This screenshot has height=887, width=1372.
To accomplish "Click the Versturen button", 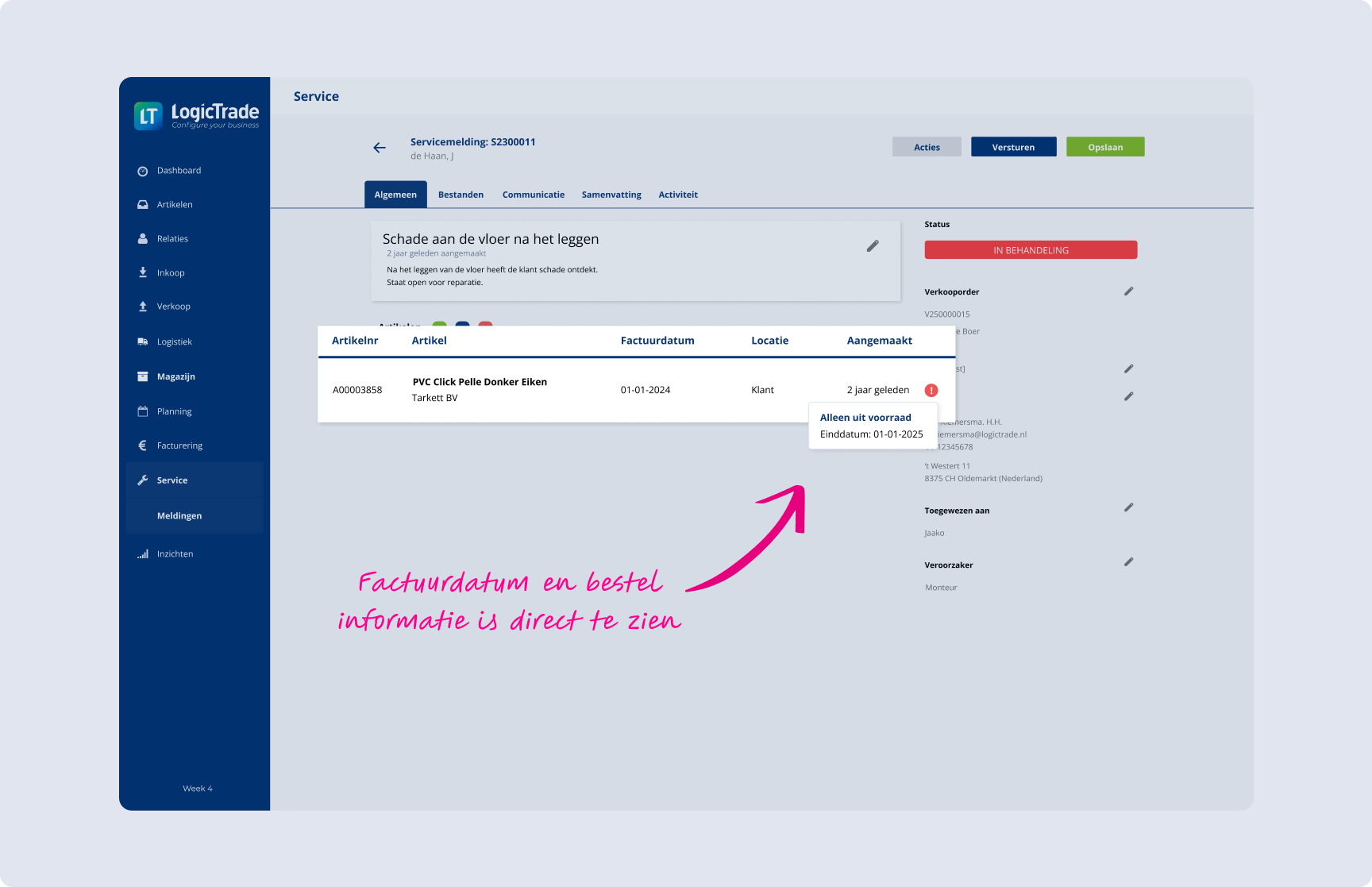I will [1013, 147].
